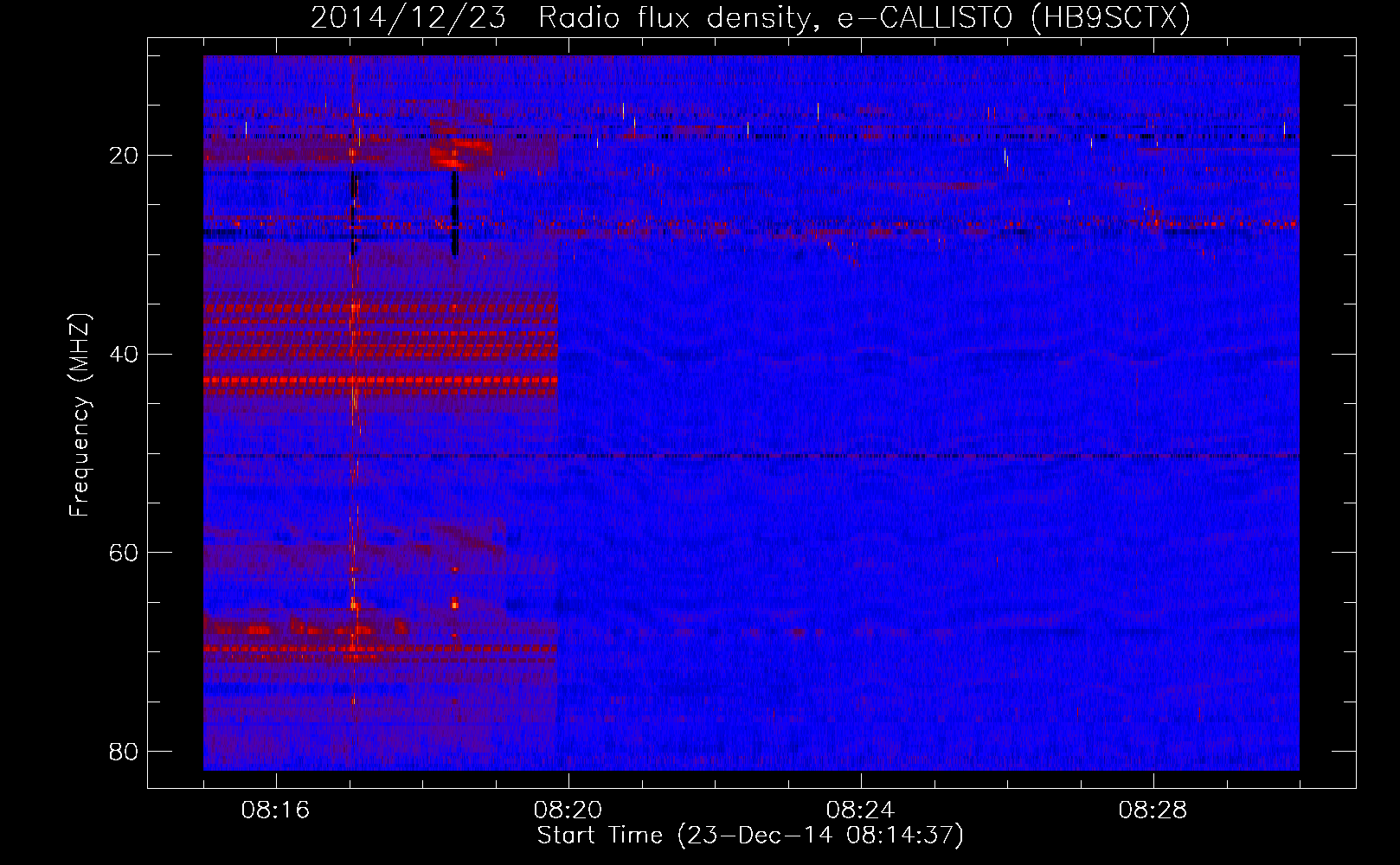Viewport: 1400px width, 865px height.
Task: Click the plot title with date 2014/12/23
Action: coord(750,18)
